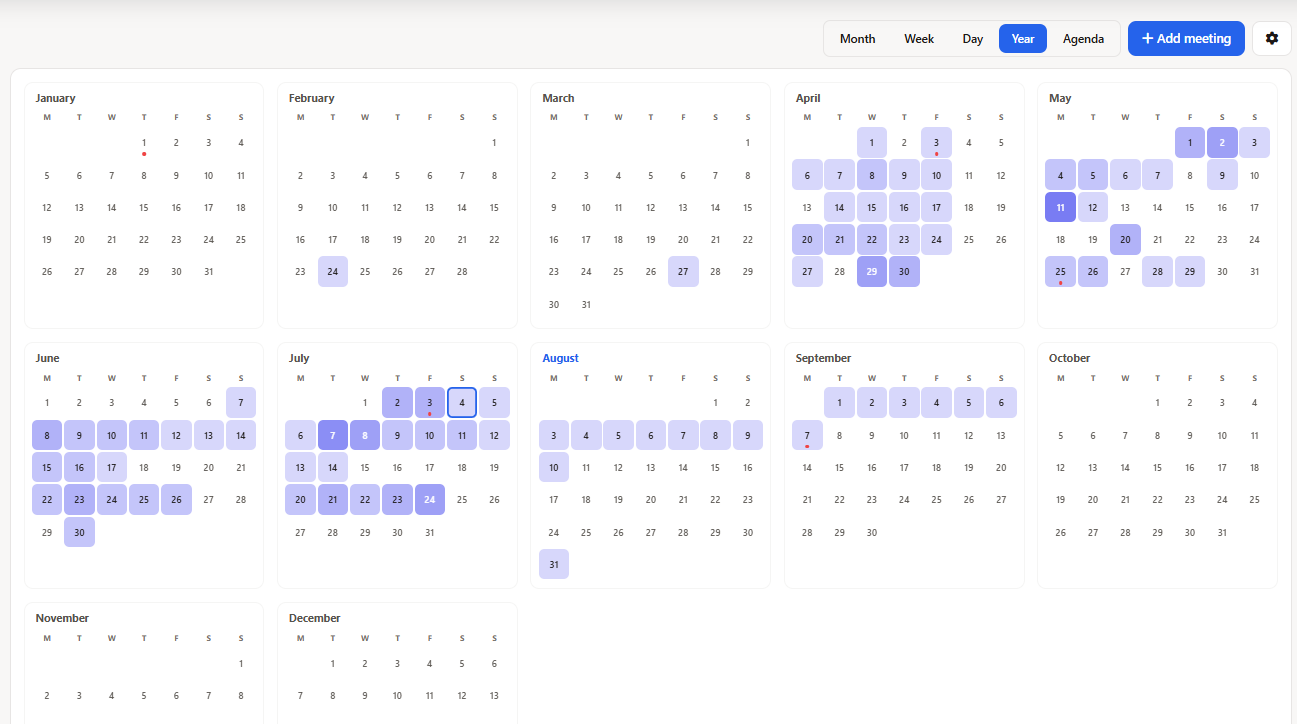Select the Year view tab

tap(1023, 38)
